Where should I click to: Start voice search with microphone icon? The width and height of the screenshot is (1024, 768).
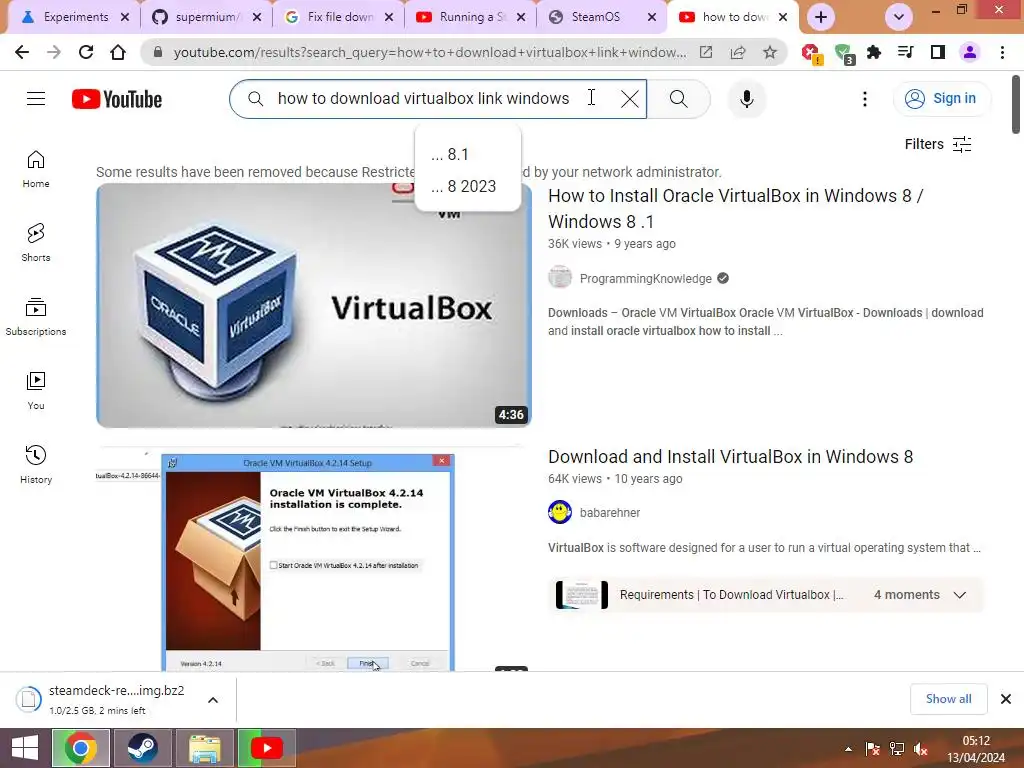pyautogui.click(x=747, y=99)
